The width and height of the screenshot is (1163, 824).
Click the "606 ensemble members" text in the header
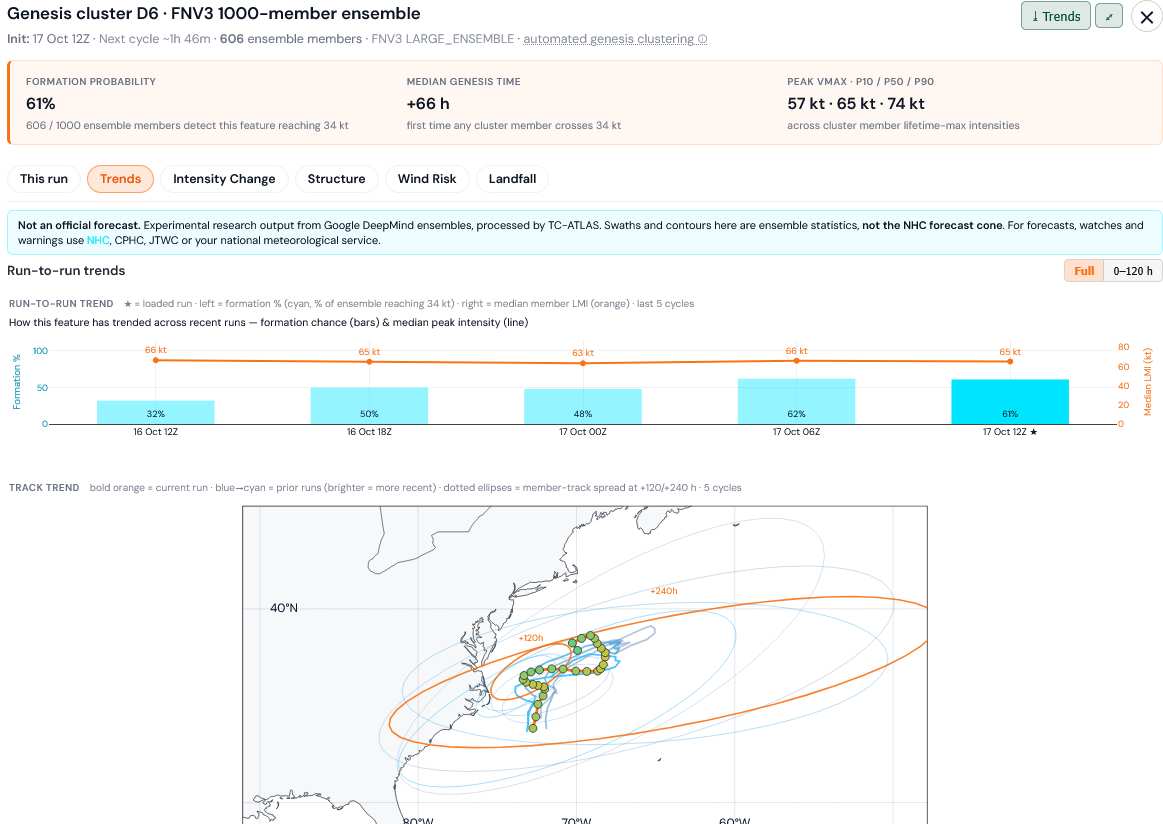point(291,39)
